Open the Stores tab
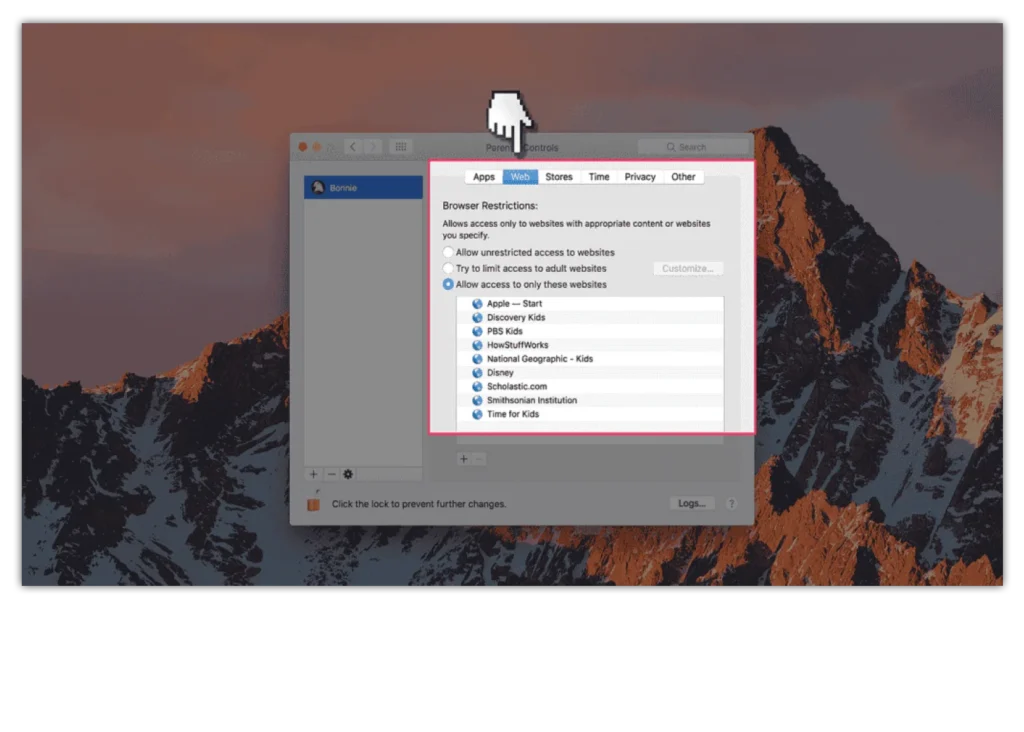1024x732 pixels. pos(559,177)
